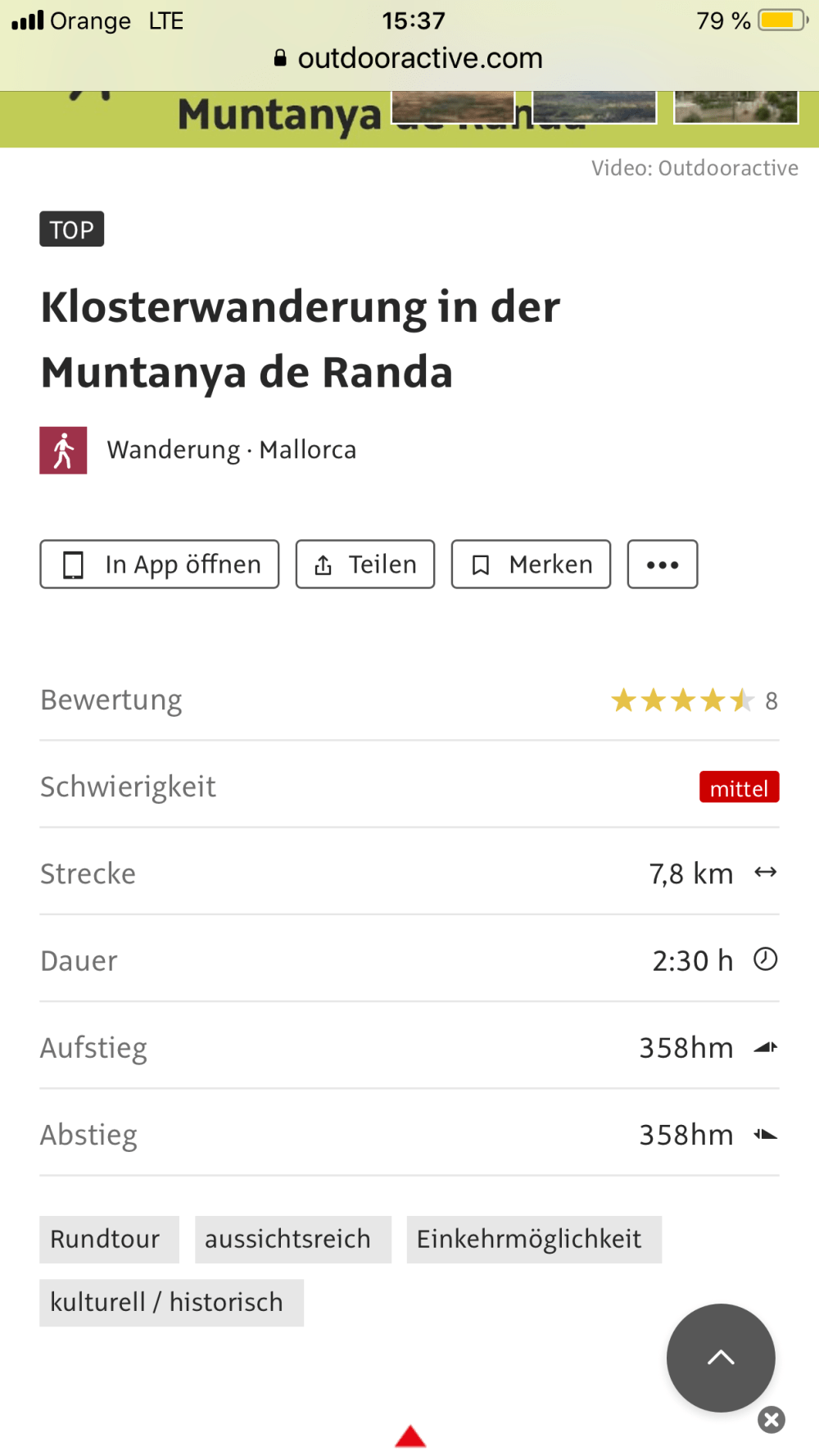Screen dimensions: 819x1456
Task: Click the clock icon next to 2:30 h
Action: click(766, 959)
